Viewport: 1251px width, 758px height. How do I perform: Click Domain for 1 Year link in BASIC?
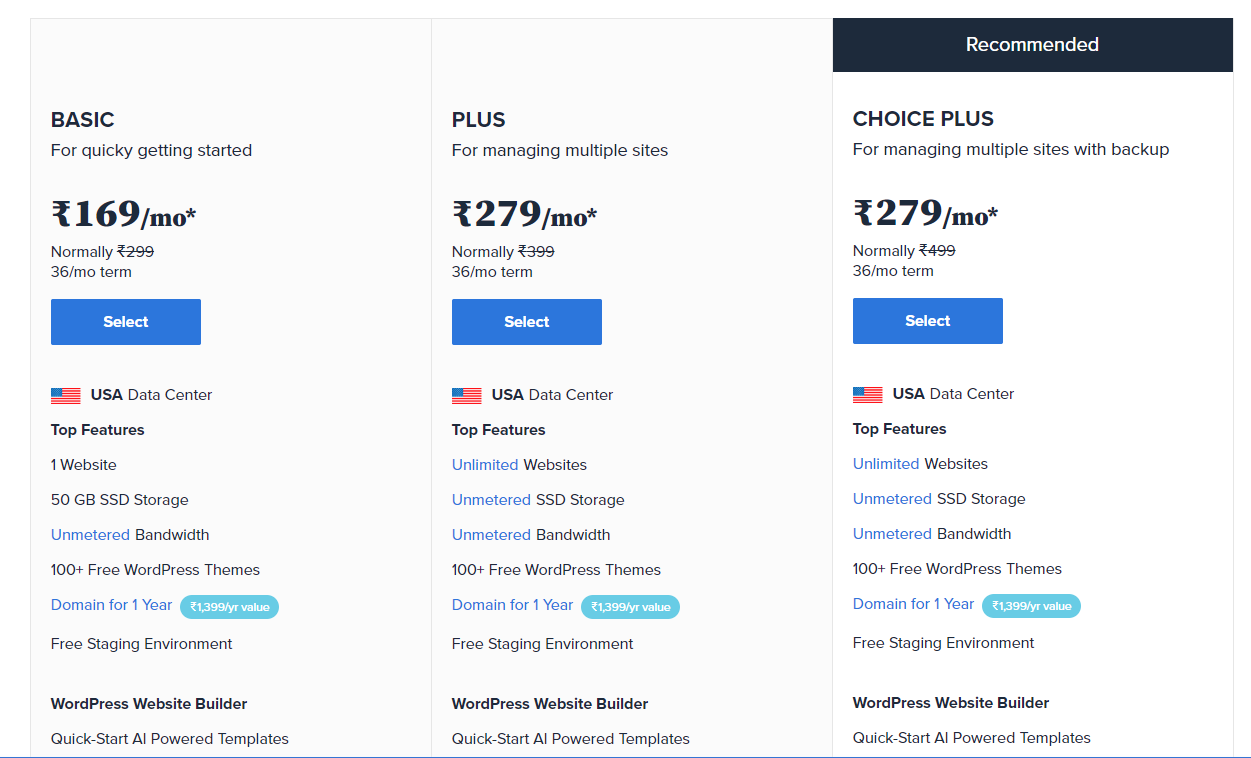[x=111, y=605]
